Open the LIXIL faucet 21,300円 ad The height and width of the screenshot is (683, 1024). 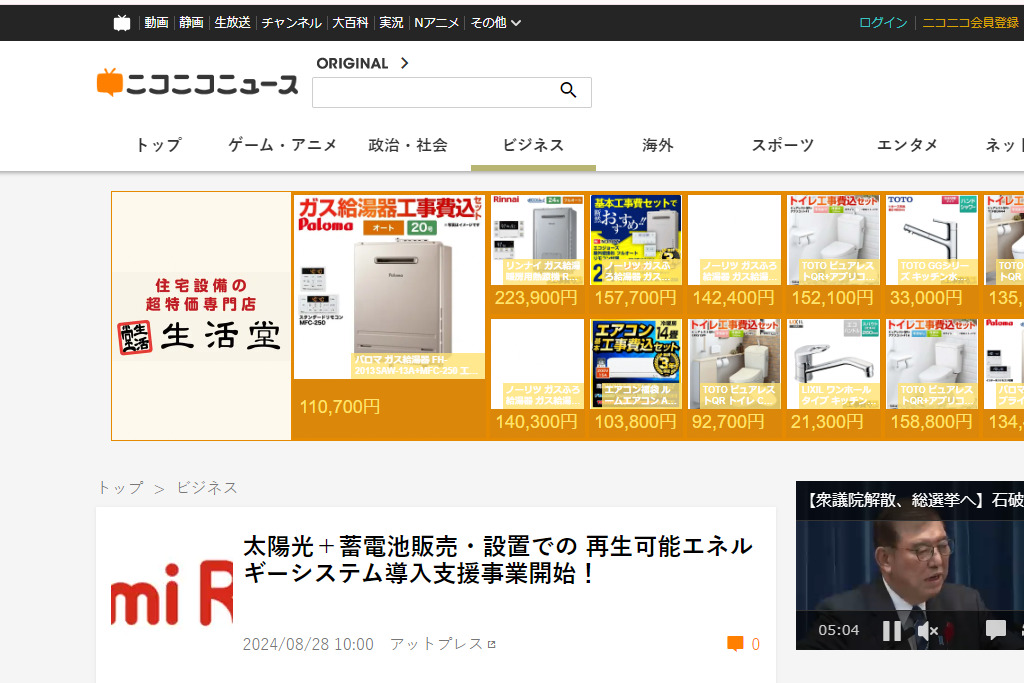[x=833, y=376]
